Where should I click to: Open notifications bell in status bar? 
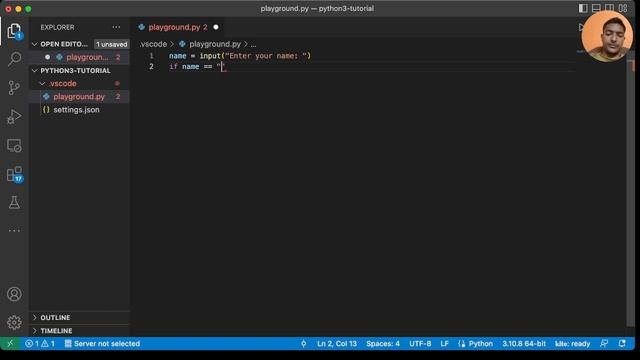click(x=622, y=344)
